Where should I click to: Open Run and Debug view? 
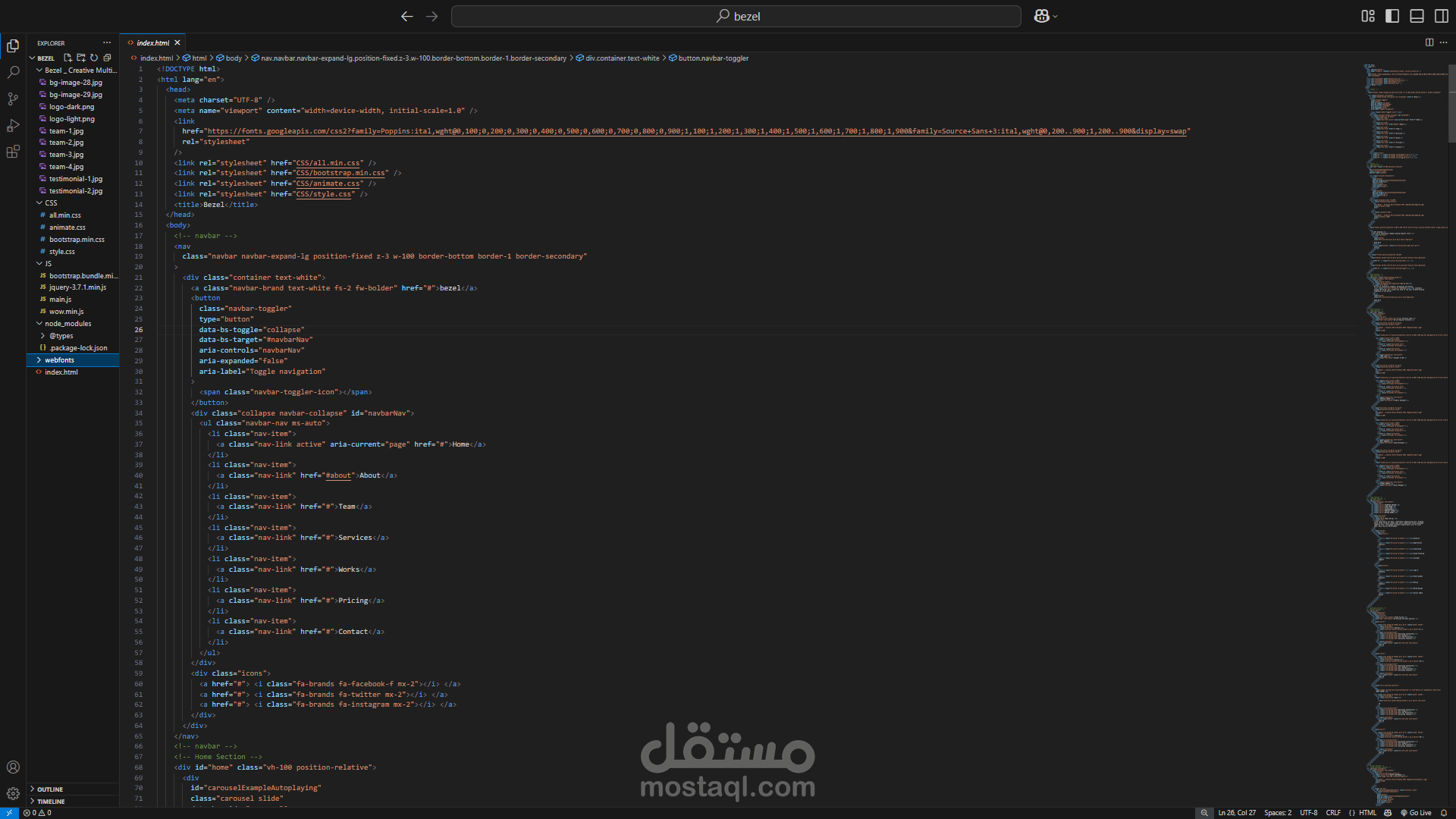(13, 126)
